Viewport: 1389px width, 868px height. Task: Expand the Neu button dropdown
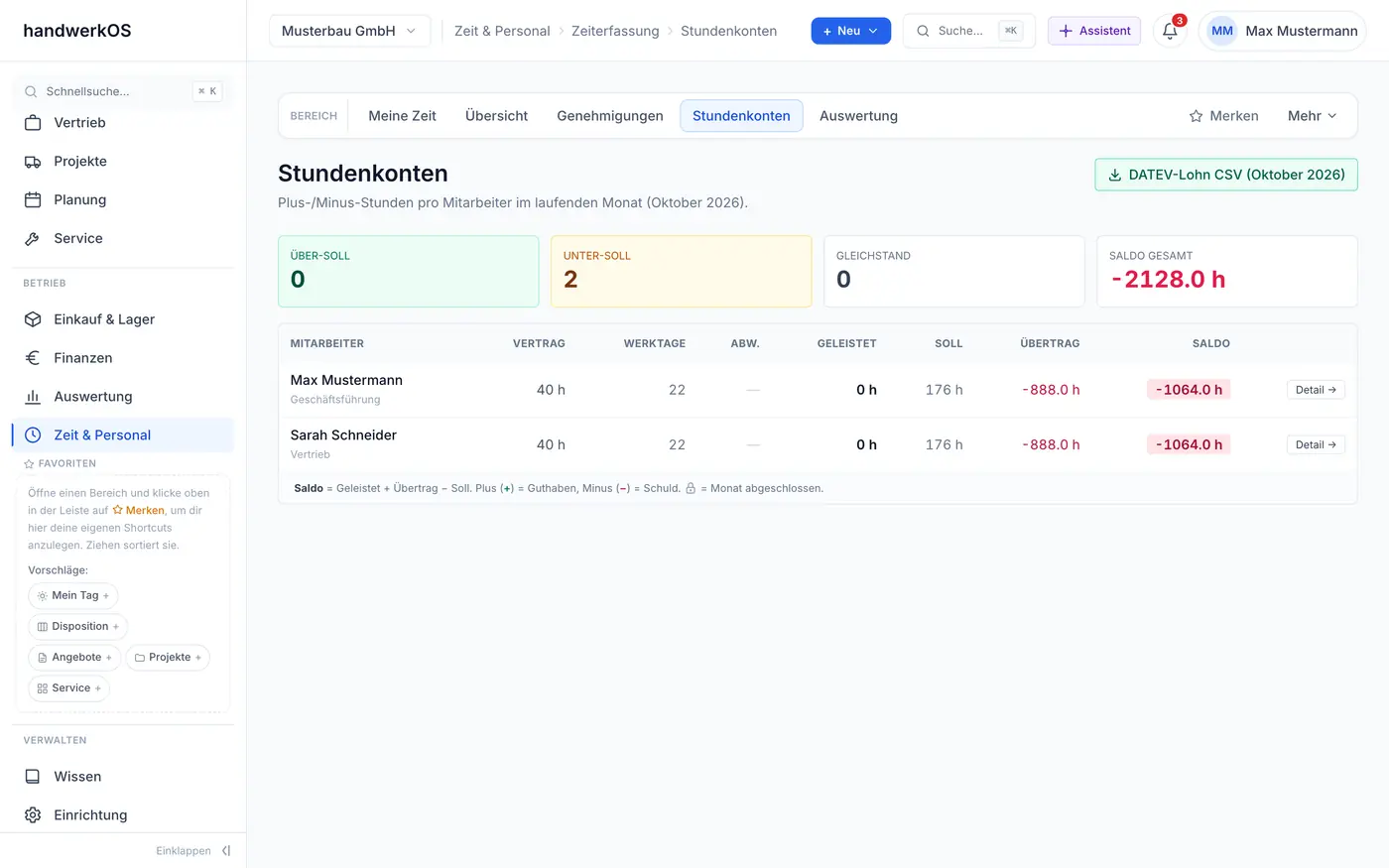click(x=851, y=31)
